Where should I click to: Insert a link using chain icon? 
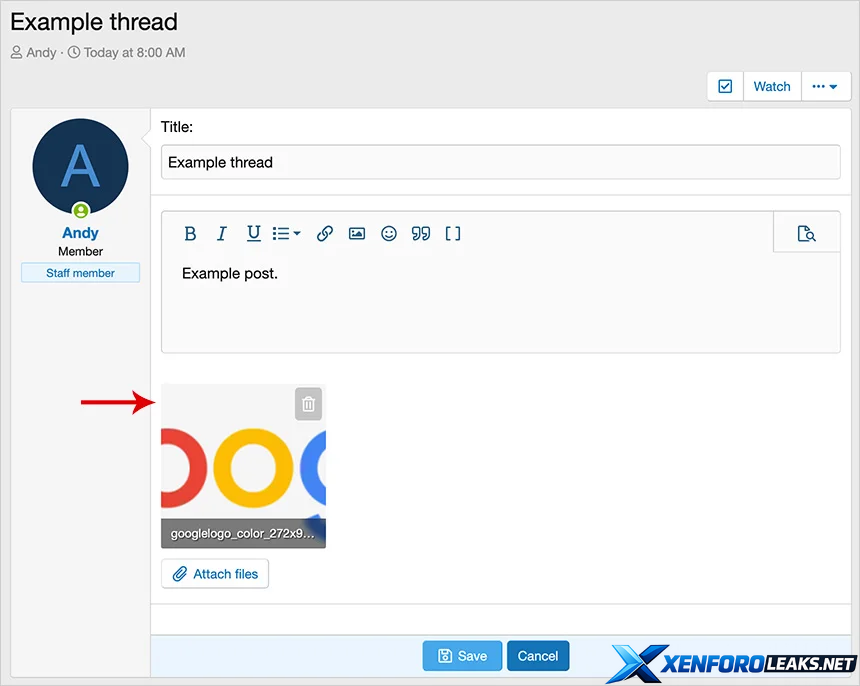(x=325, y=234)
